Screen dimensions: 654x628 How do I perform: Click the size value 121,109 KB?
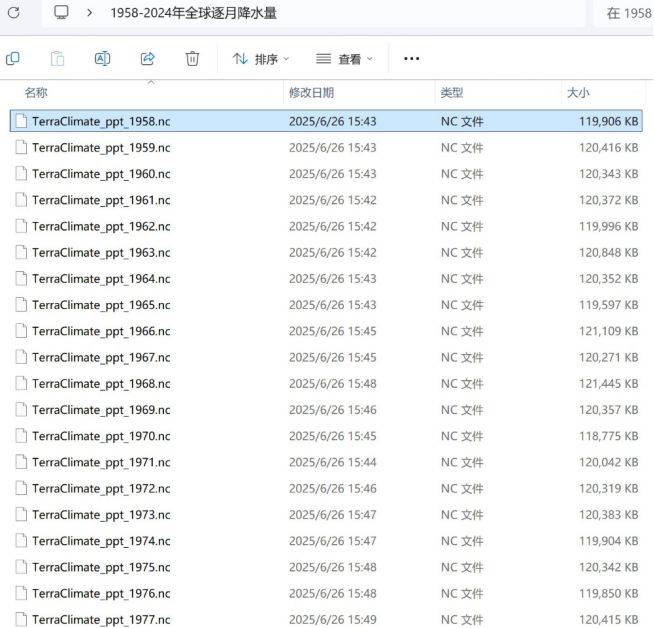click(609, 331)
